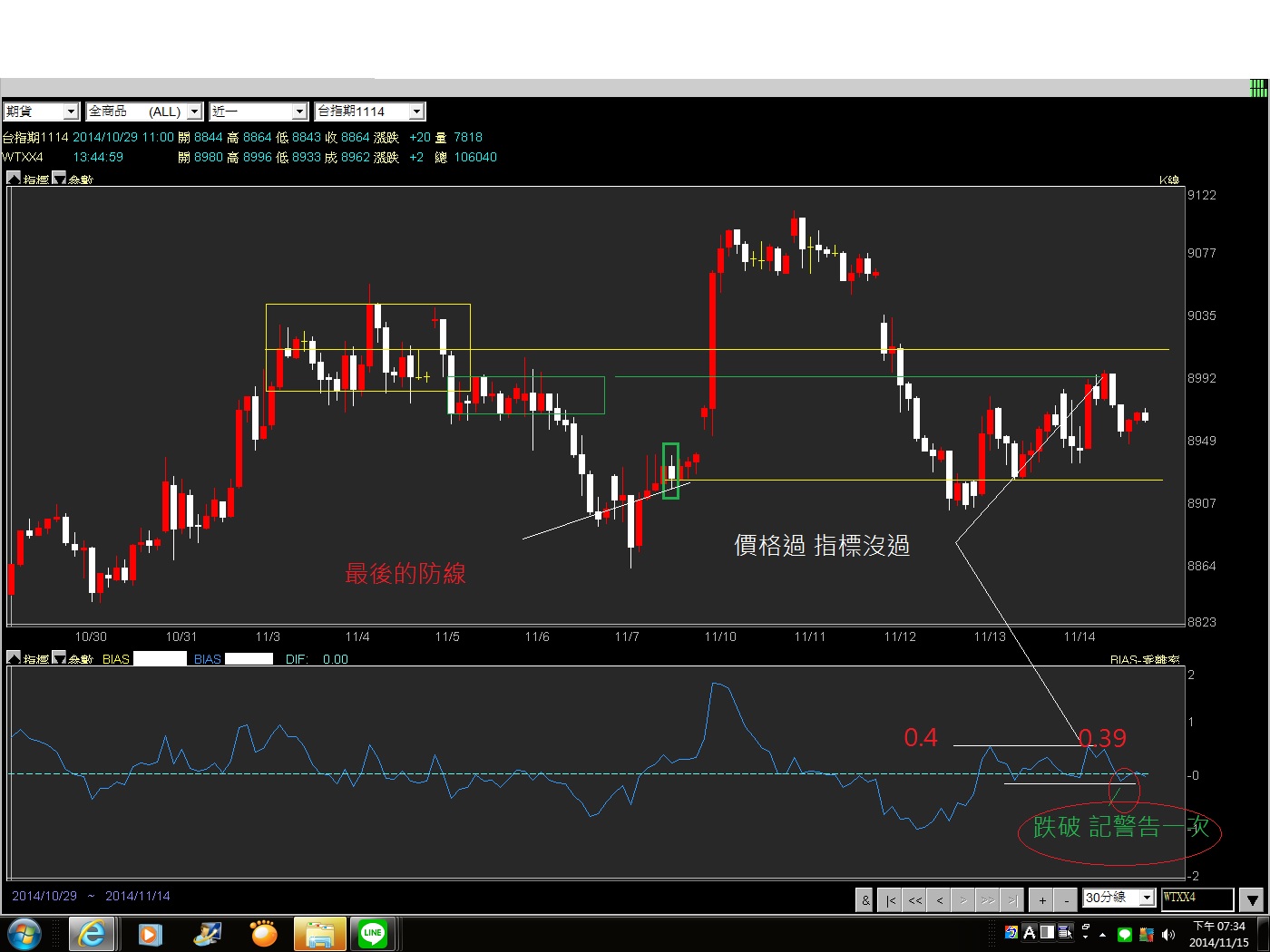
Task: Click the 2014/10/29 11:00 date in quote row
Action: 122,137
